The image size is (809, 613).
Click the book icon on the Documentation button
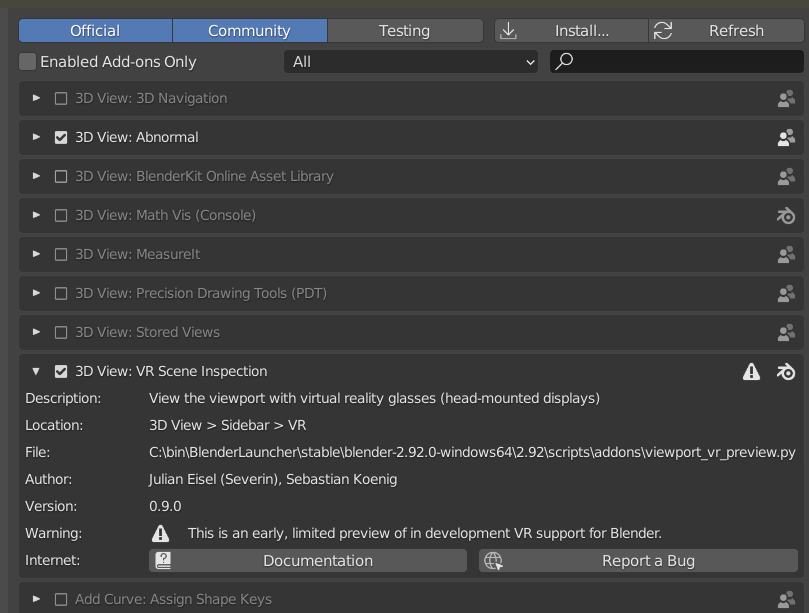click(x=163, y=561)
